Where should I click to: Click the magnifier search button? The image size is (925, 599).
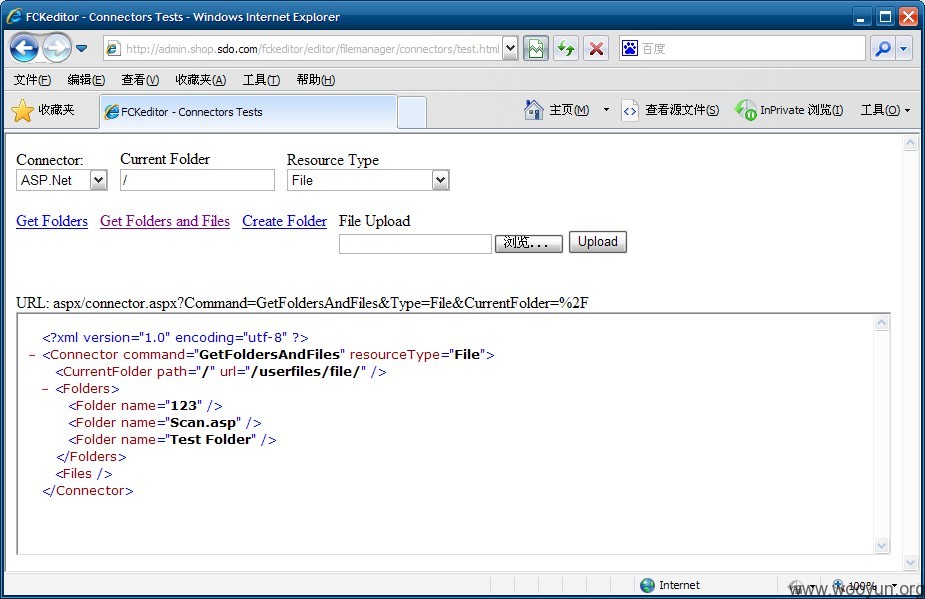pos(883,48)
